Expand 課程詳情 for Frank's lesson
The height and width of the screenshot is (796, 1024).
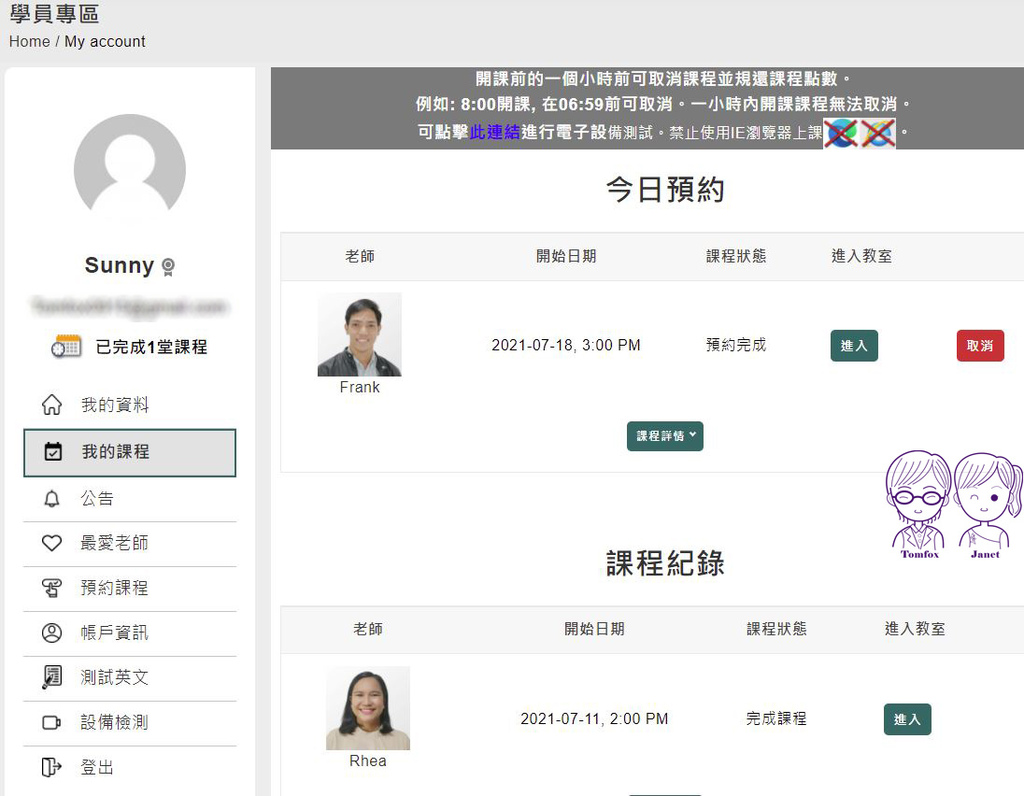[x=665, y=436]
